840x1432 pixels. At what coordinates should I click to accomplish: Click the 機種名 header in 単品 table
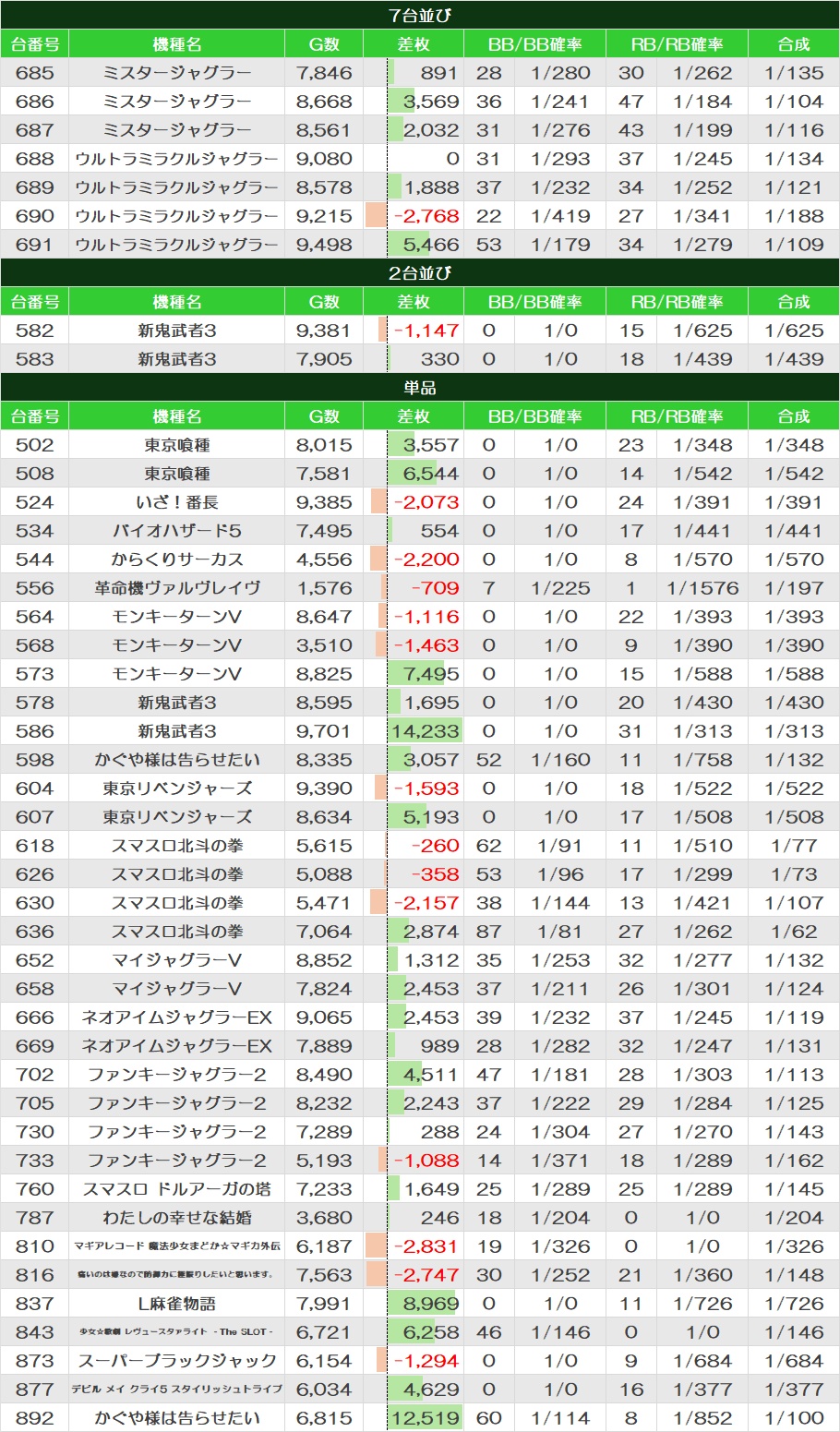(176, 416)
